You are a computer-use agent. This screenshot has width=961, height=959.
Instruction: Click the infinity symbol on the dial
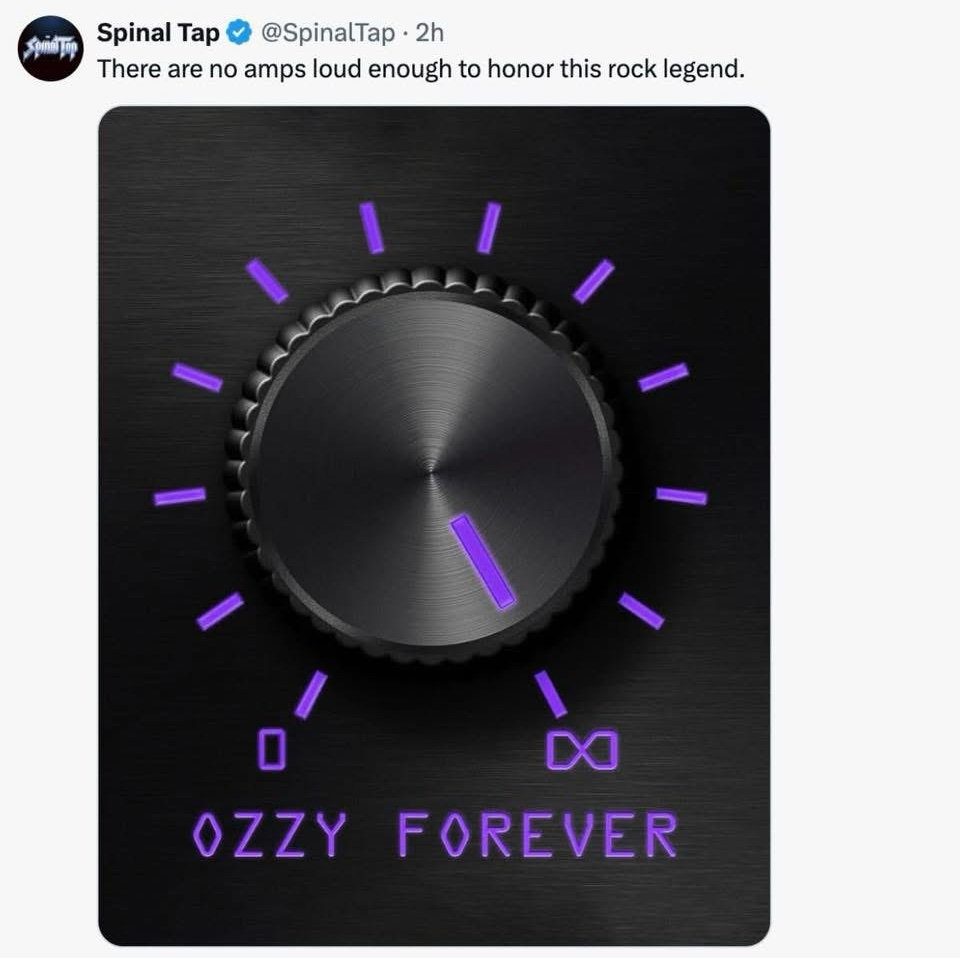(581, 751)
